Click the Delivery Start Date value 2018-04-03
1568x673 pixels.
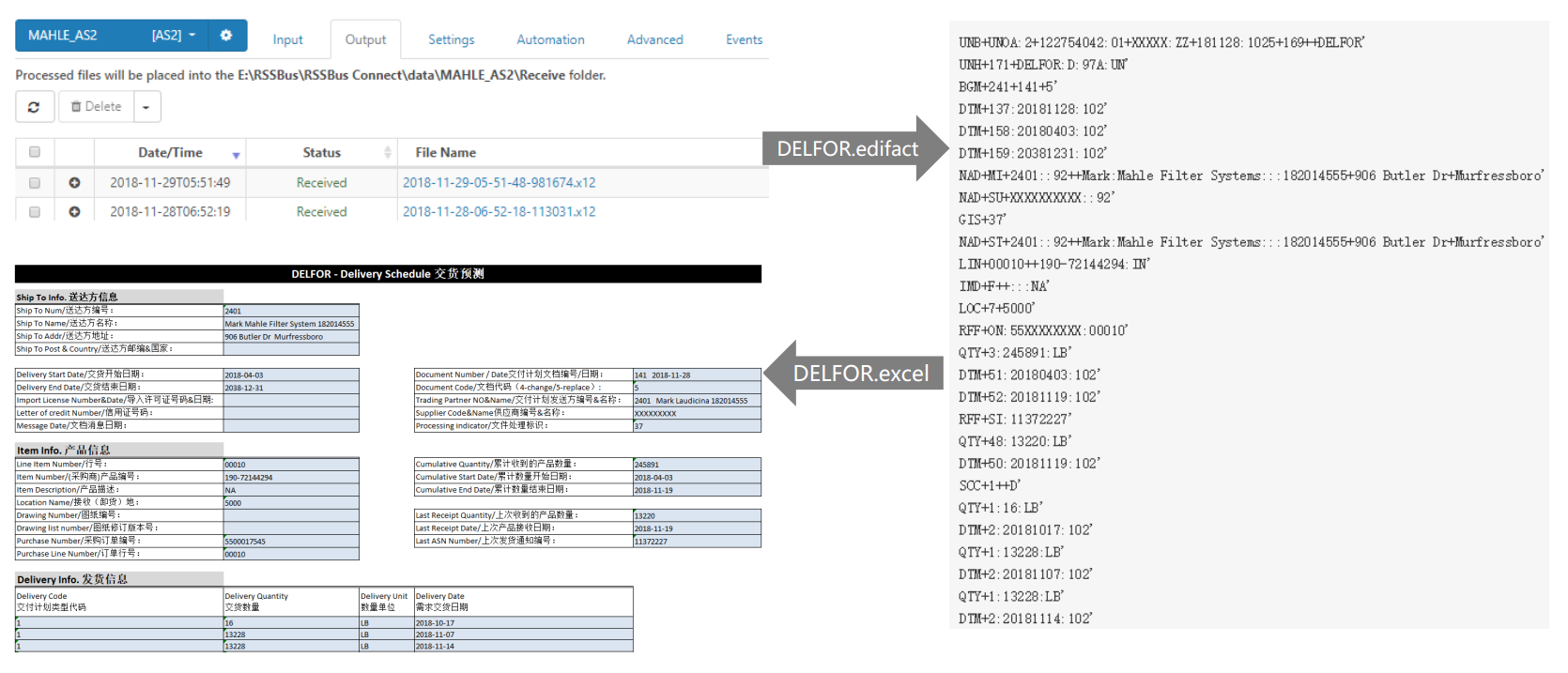[291, 375]
